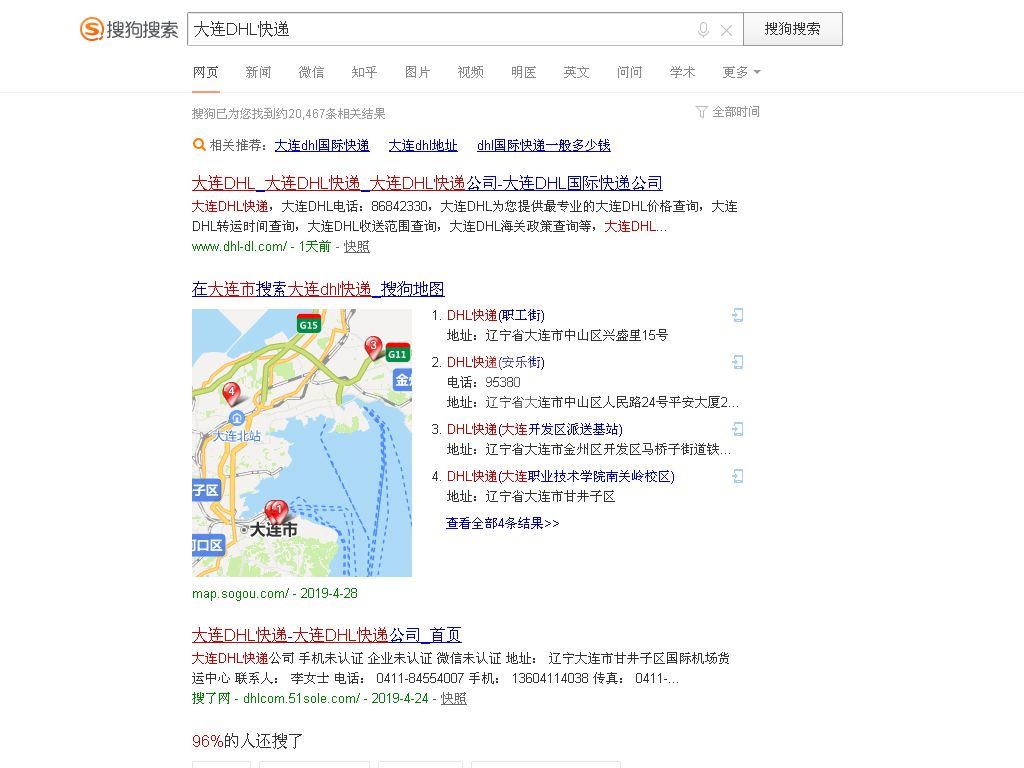Screen dimensions: 1024x768
Task: Open DHL快递(大连开发区派送基站) listing
Action: pyautogui.click(x=535, y=430)
